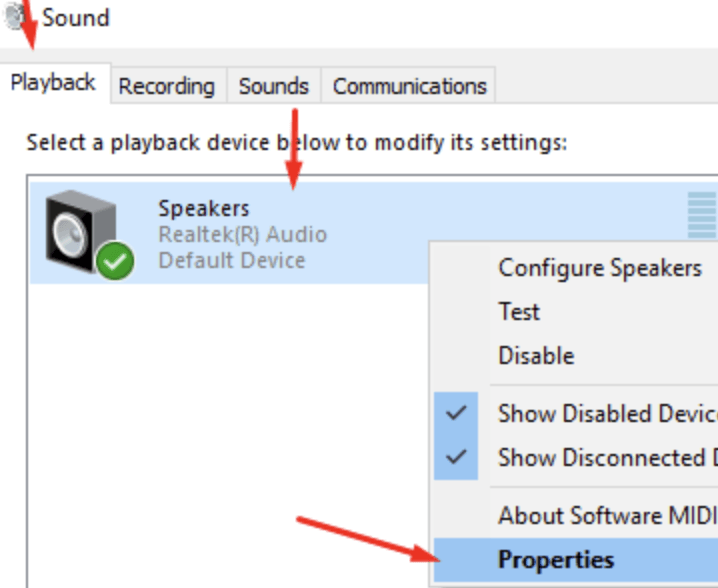Go to the Sounds tab
This screenshot has height=588, width=718.
click(273, 86)
